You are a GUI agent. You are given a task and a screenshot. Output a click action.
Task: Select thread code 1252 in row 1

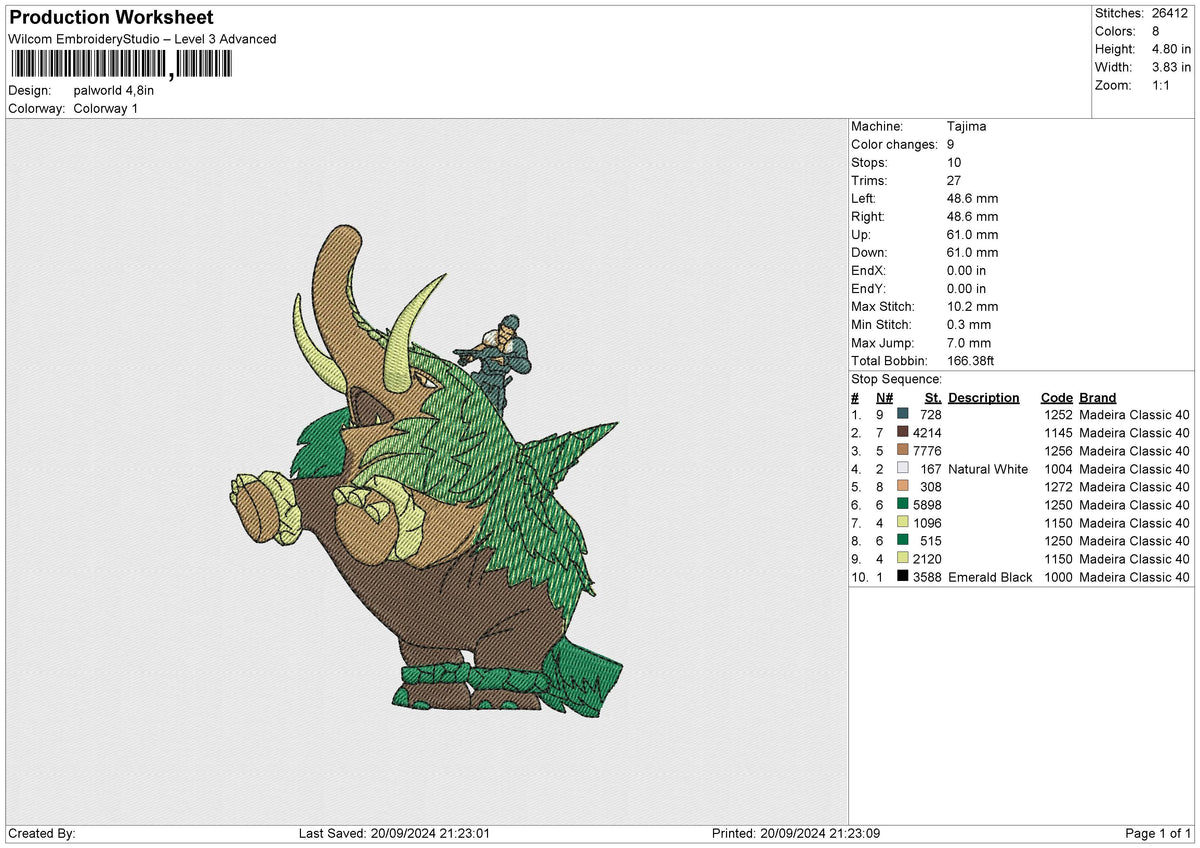pyautogui.click(x=1057, y=415)
